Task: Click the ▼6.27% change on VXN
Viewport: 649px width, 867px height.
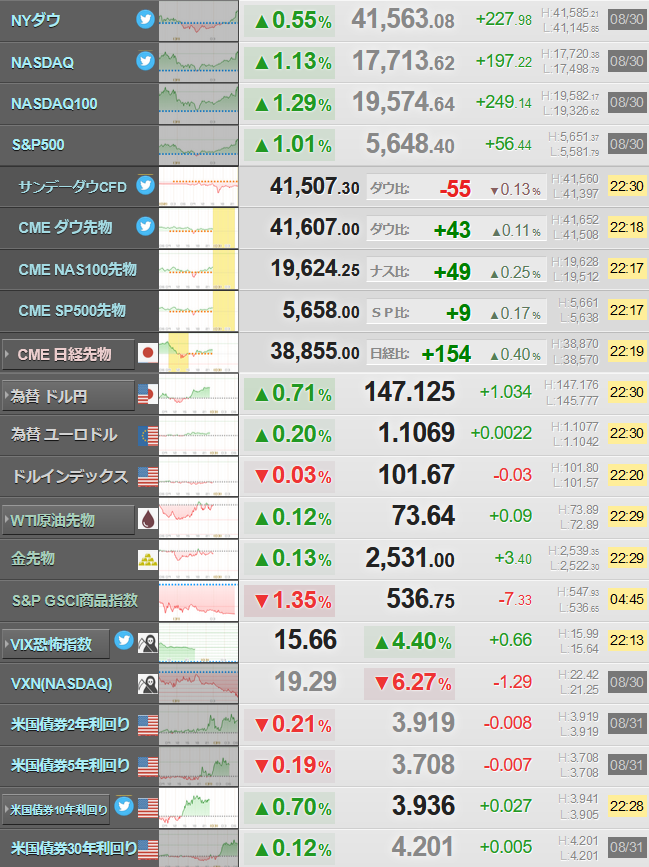Action: 410,682
